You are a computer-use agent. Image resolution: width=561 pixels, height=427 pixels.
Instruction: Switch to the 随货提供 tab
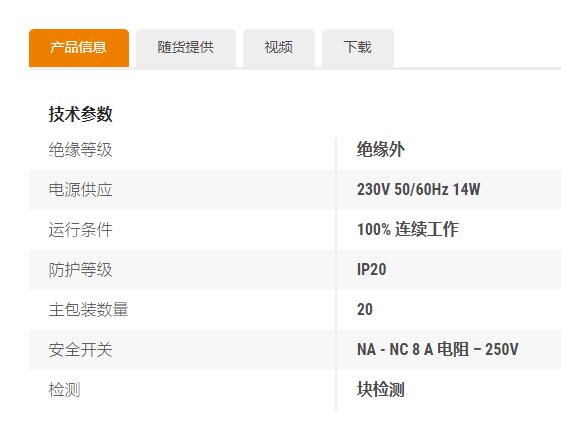point(186,48)
